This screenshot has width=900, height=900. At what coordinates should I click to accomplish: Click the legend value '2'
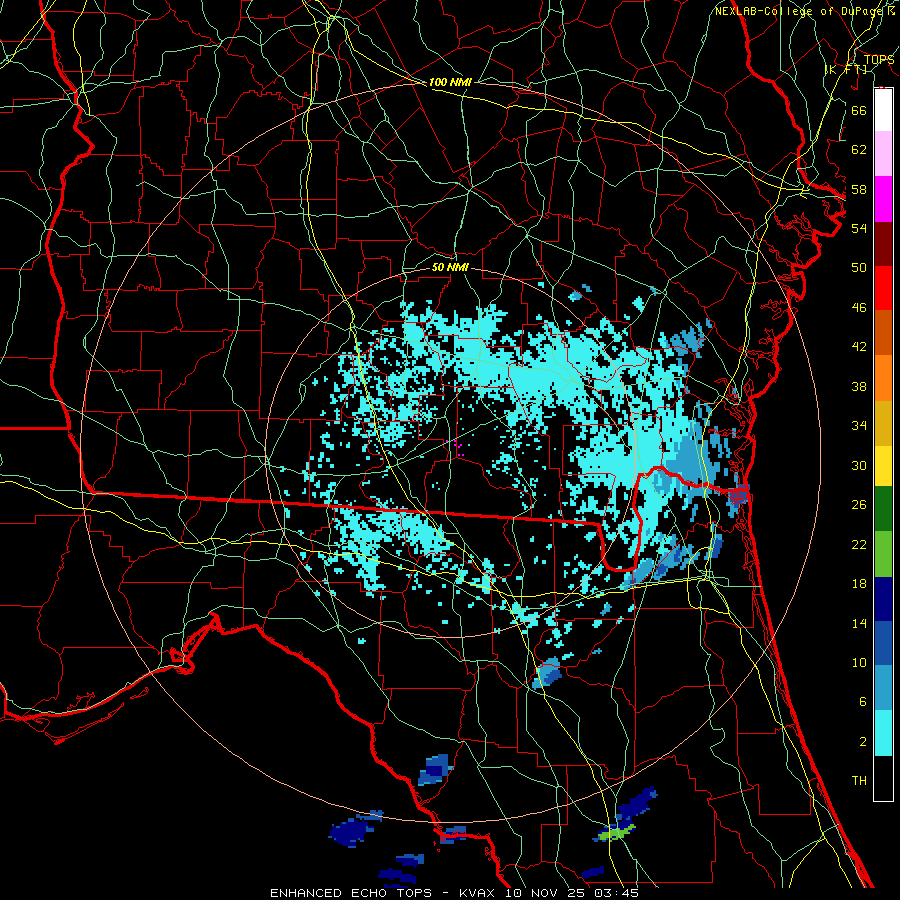click(862, 741)
